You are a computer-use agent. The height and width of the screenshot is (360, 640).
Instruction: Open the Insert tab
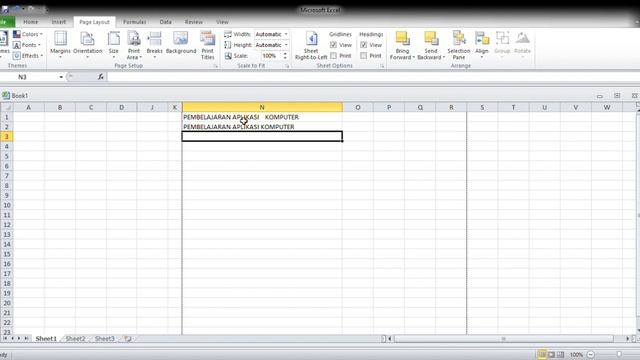(x=59, y=22)
